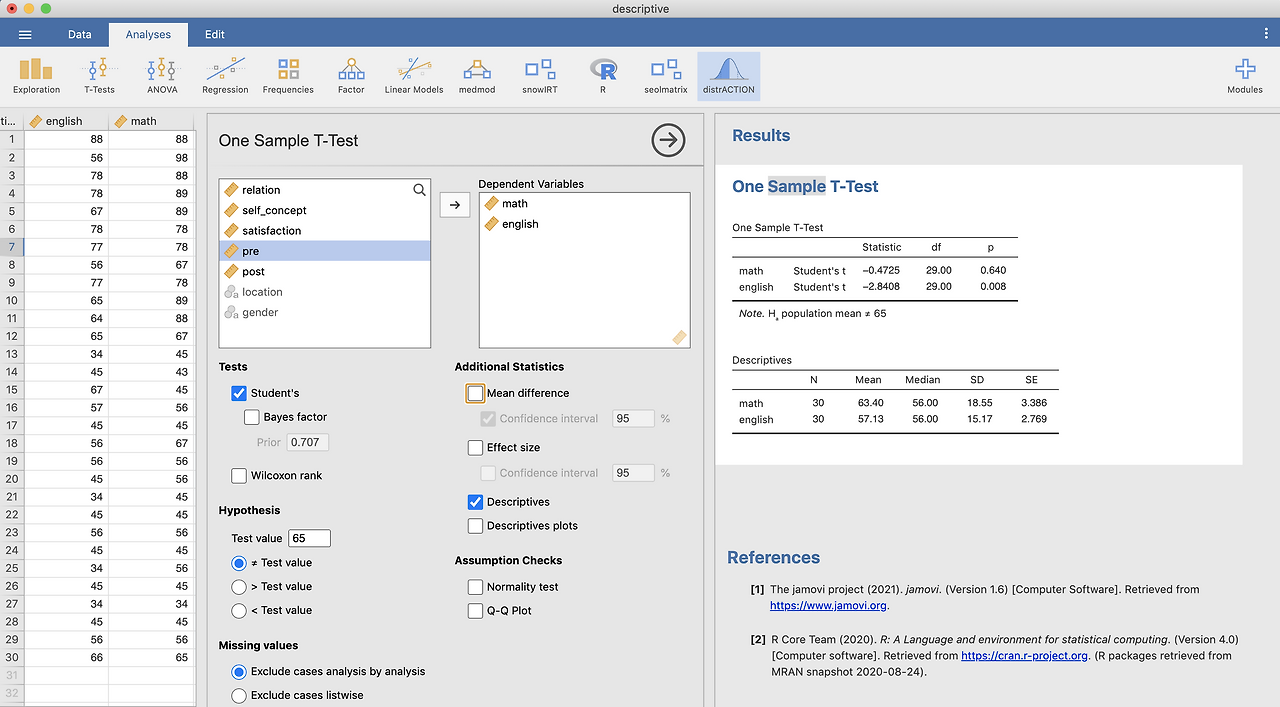Open the hamburger main menu
1280x707 pixels.
click(x=25, y=34)
